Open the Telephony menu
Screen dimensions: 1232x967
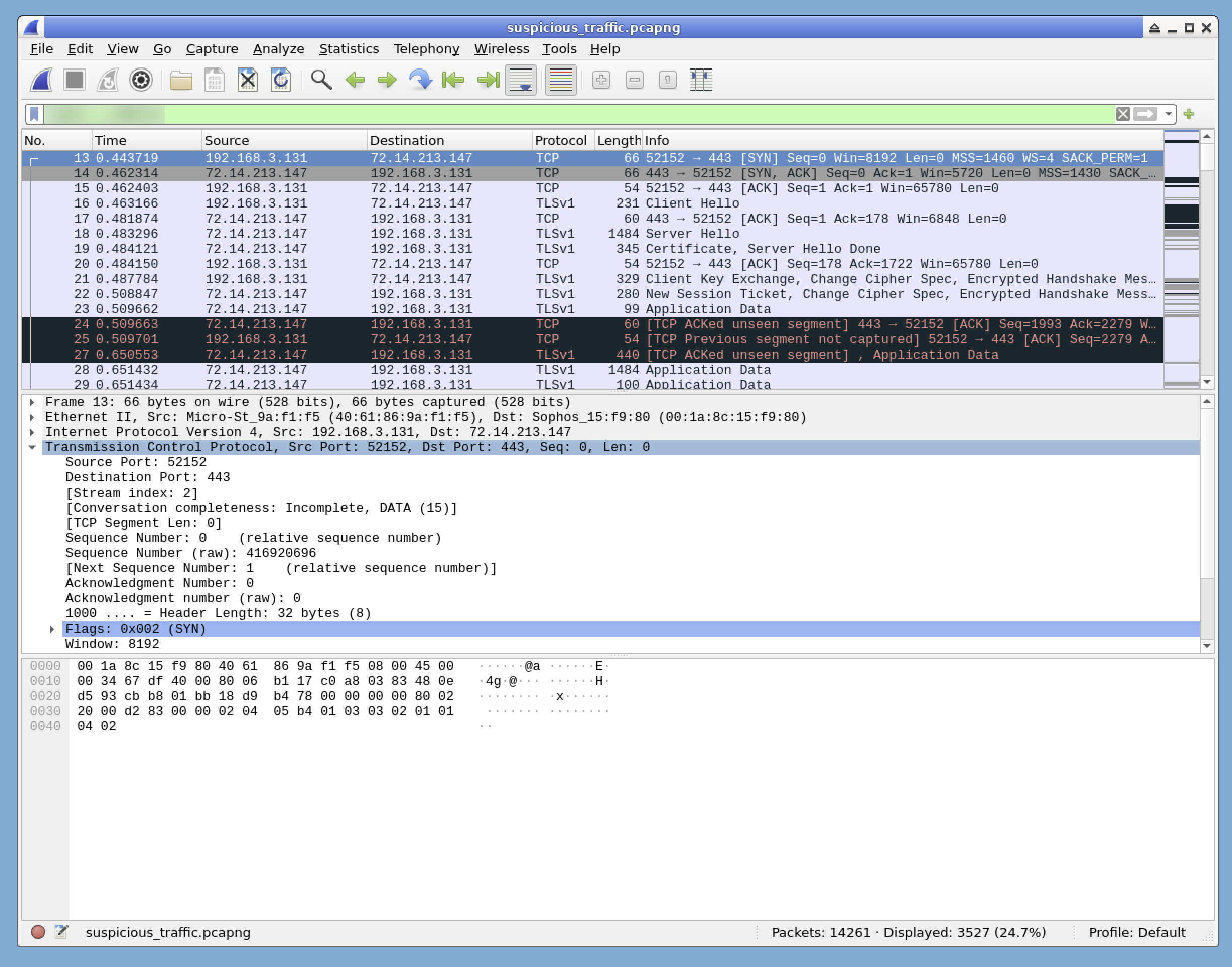click(x=427, y=49)
